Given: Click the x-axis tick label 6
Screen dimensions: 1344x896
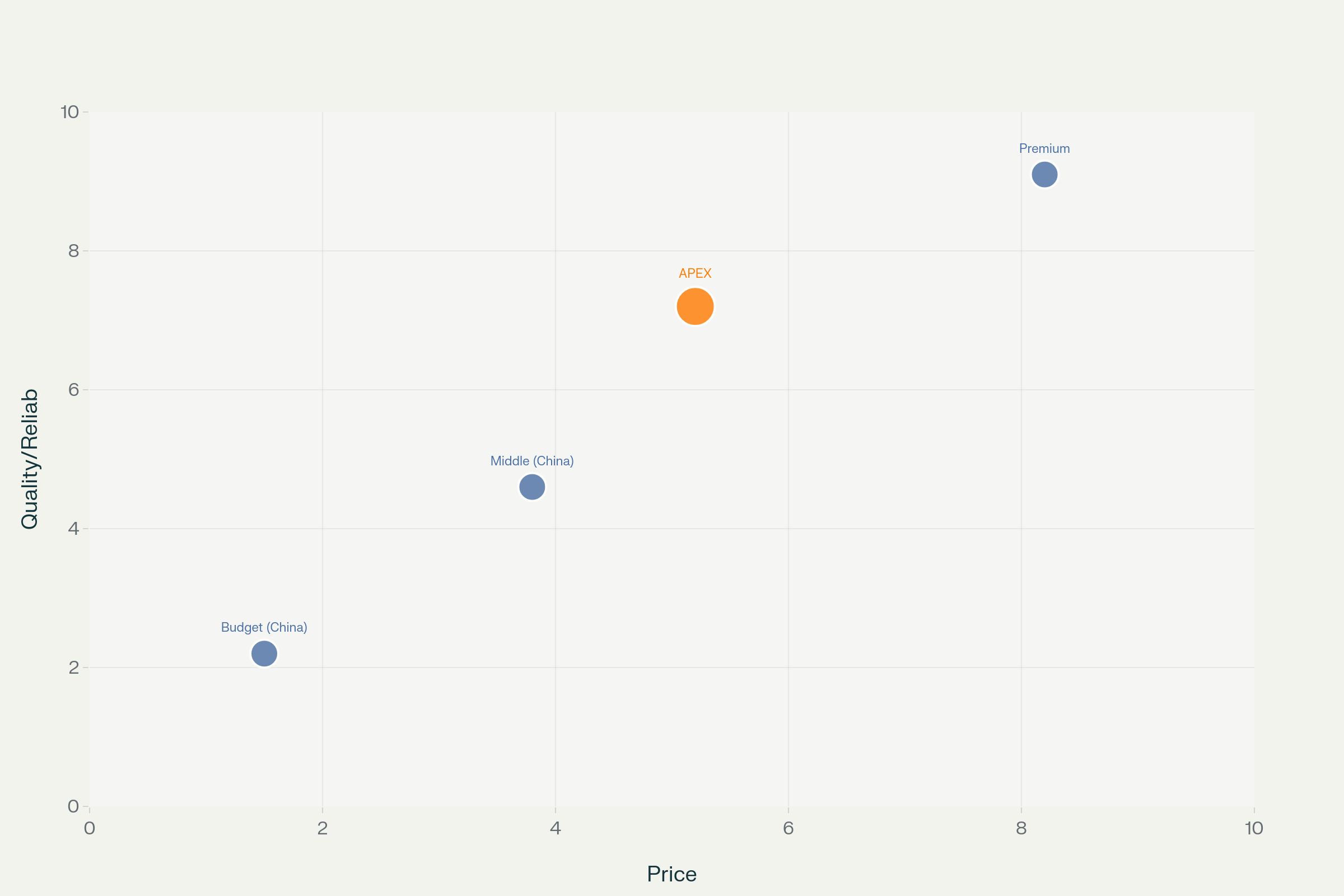Looking at the screenshot, I should [x=788, y=828].
